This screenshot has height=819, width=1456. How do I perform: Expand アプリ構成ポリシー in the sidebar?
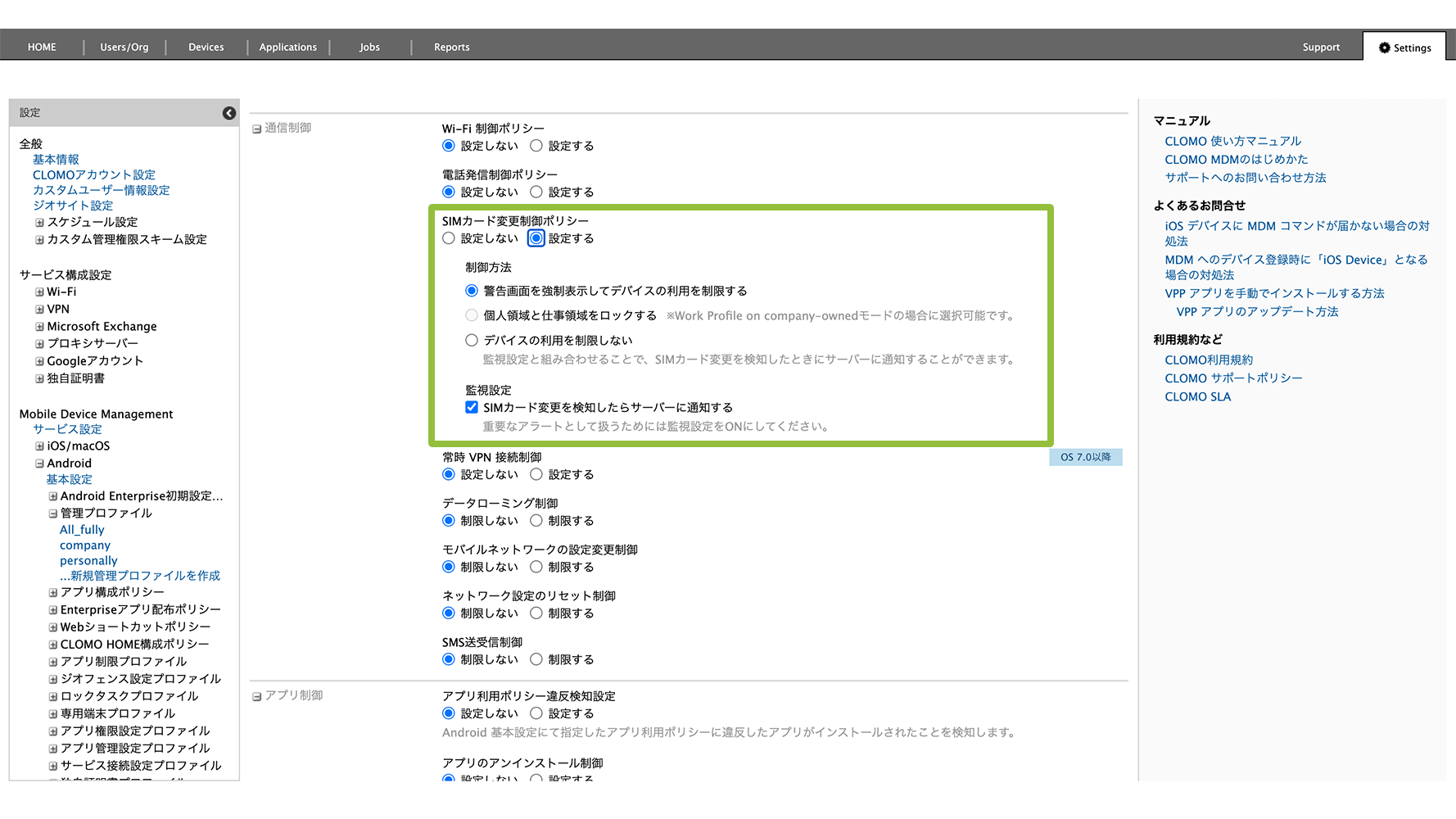click(x=52, y=592)
